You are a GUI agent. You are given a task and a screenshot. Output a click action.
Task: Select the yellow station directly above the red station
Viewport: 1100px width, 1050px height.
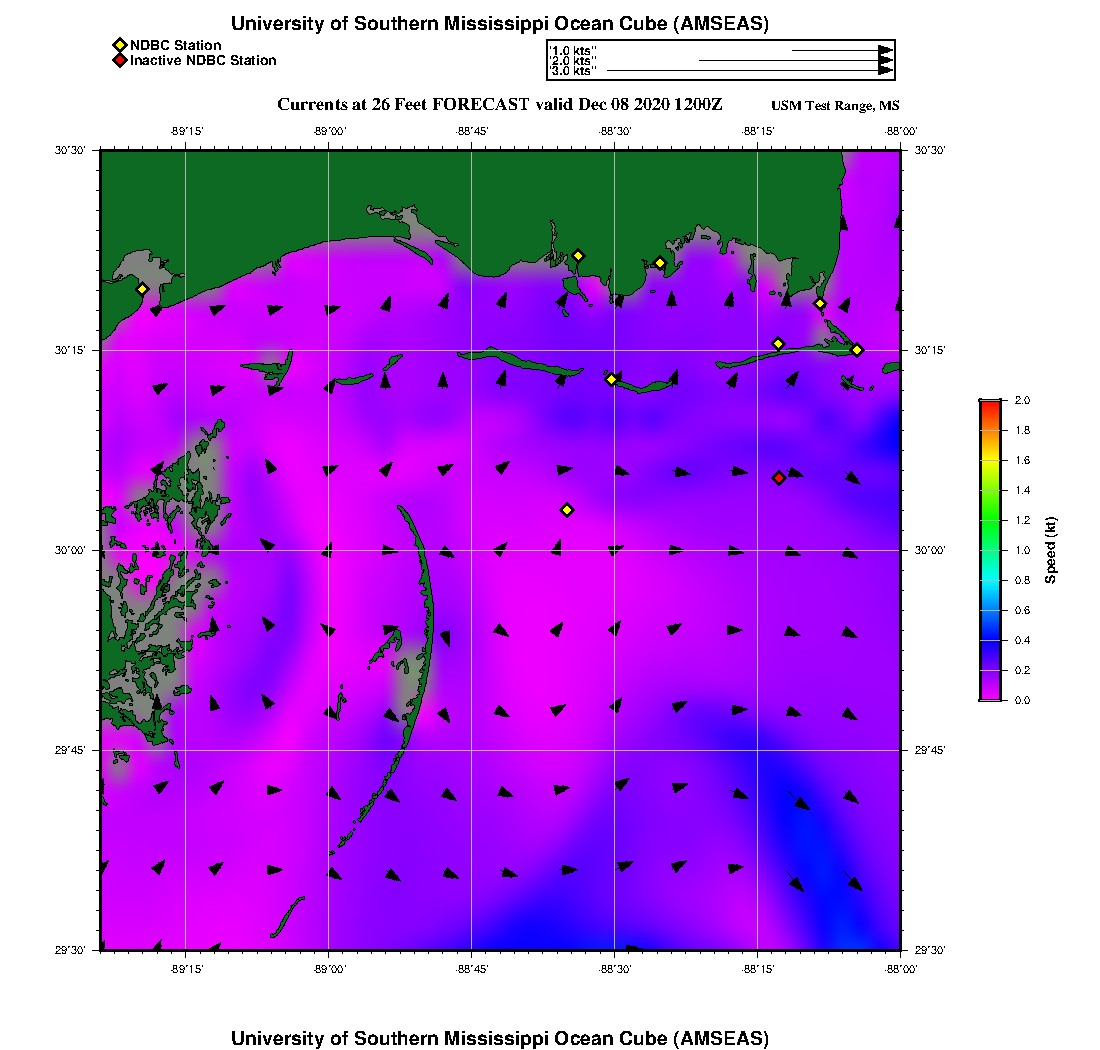(778, 344)
